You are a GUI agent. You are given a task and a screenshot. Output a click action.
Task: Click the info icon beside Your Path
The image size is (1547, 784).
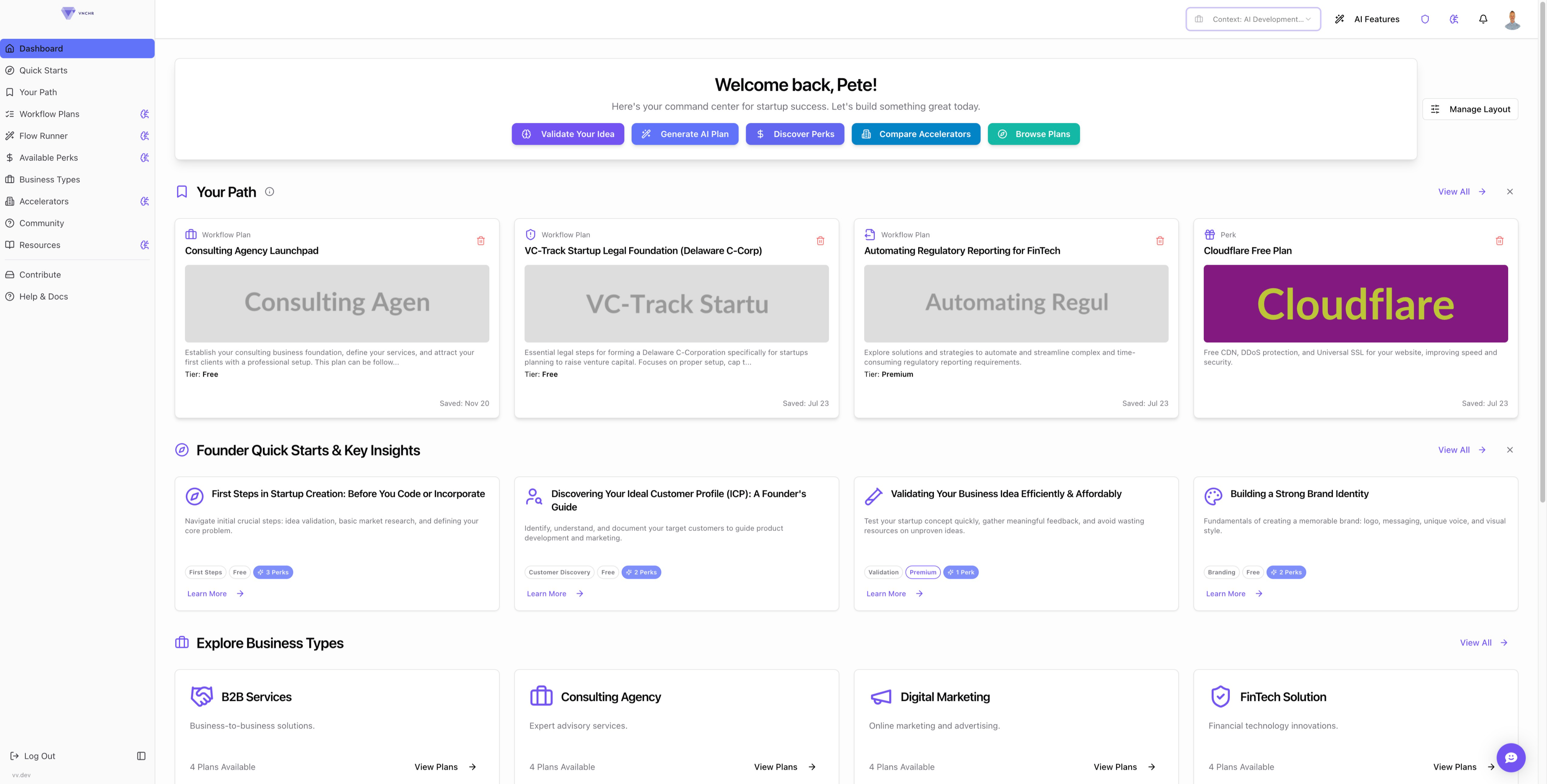pyautogui.click(x=270, y=192)
